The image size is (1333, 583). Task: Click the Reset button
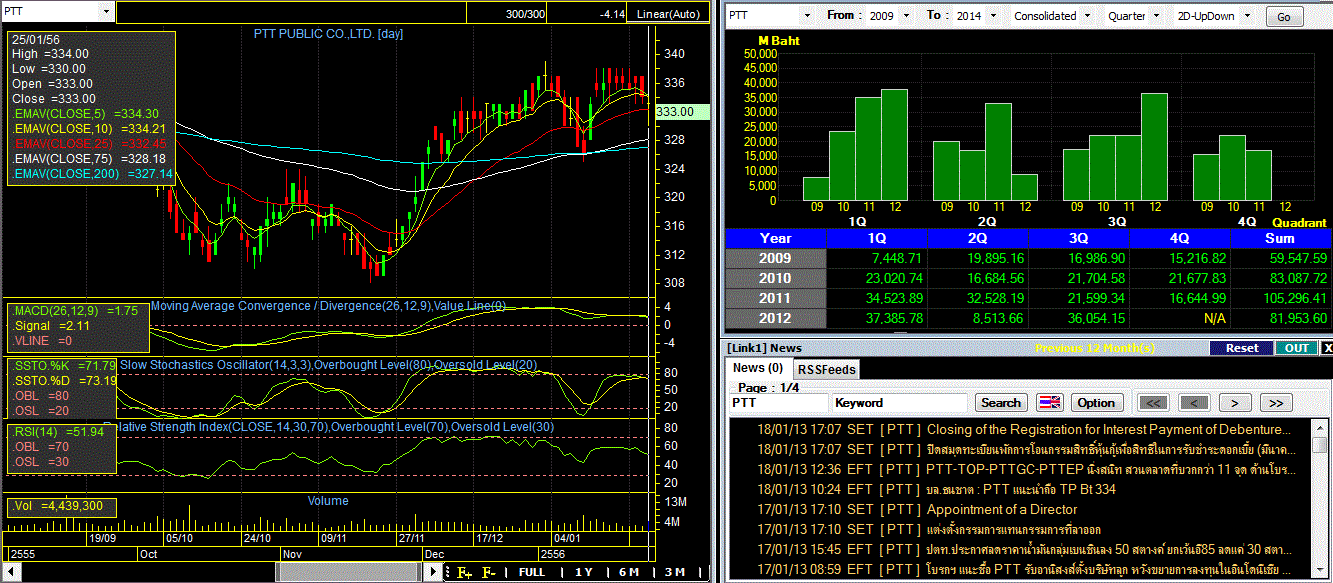point(1242,348)
